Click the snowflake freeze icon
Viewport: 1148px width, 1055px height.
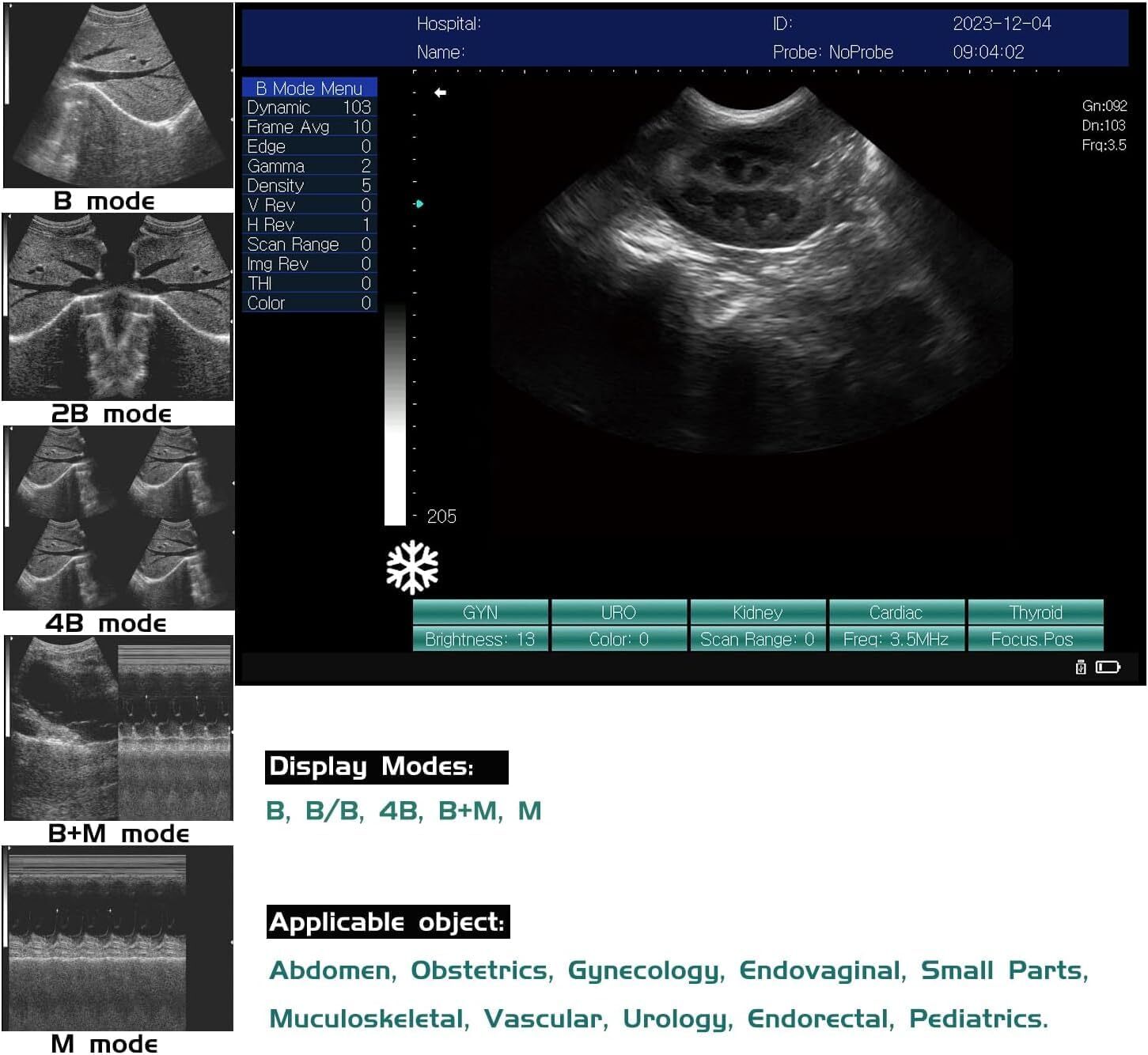point(411,567)
